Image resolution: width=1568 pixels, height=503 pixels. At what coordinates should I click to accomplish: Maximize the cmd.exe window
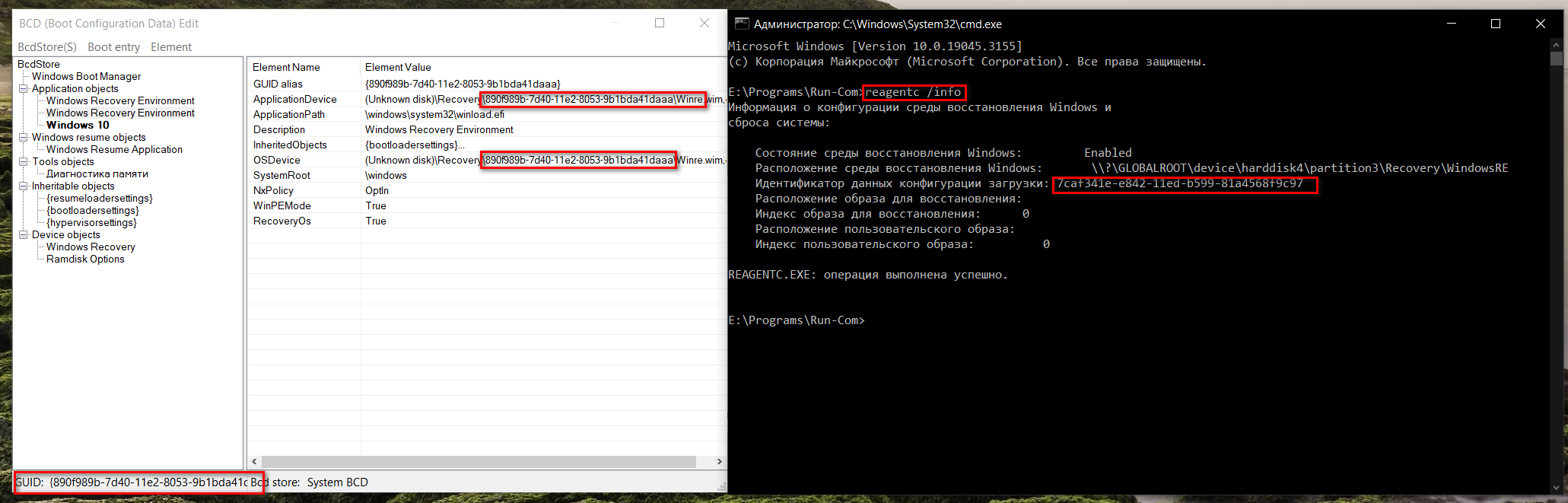coord(1496,24)
